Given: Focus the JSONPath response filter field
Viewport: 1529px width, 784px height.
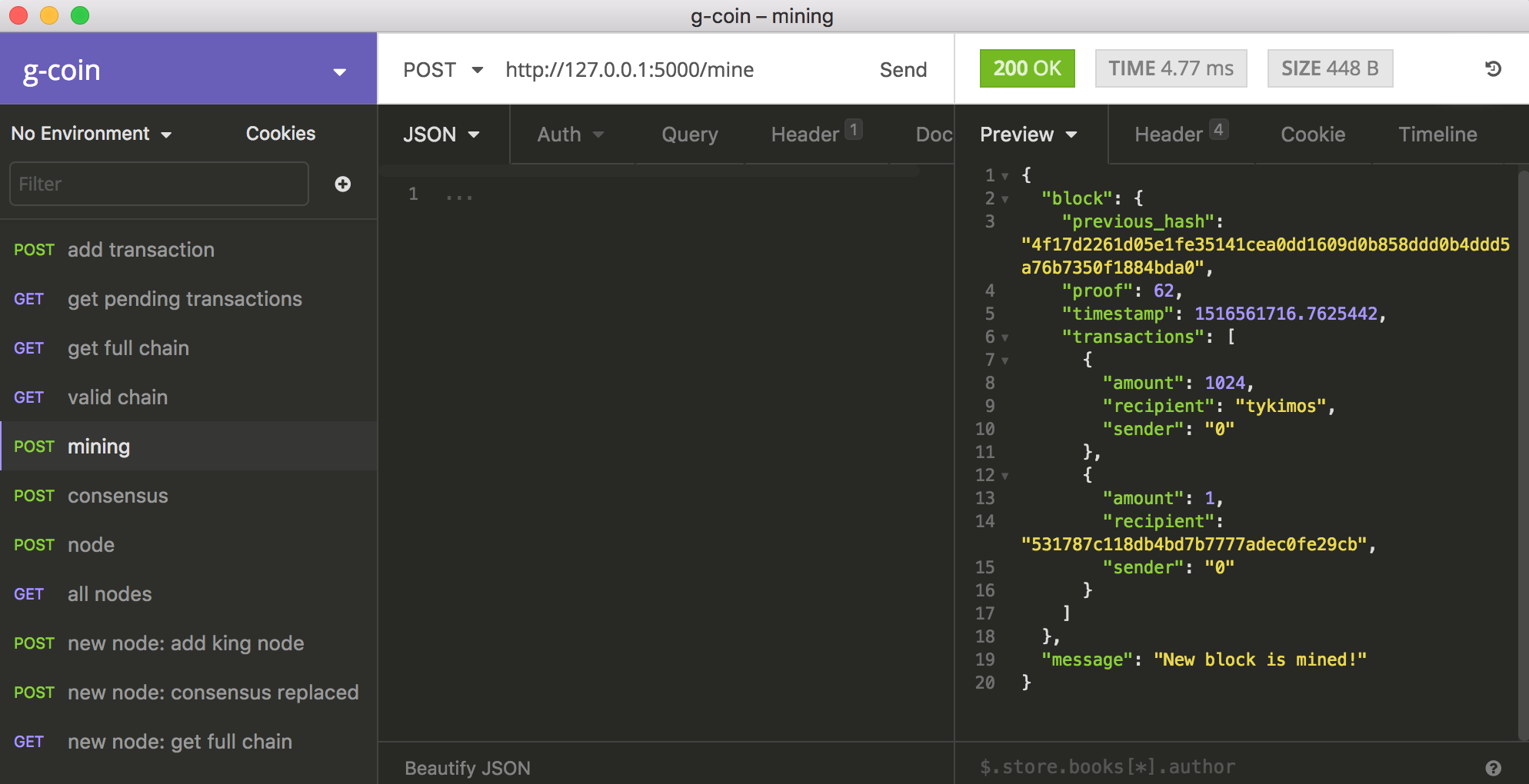Looking at the screenshot, I should pyautogui.click(x=1223, y=767).
